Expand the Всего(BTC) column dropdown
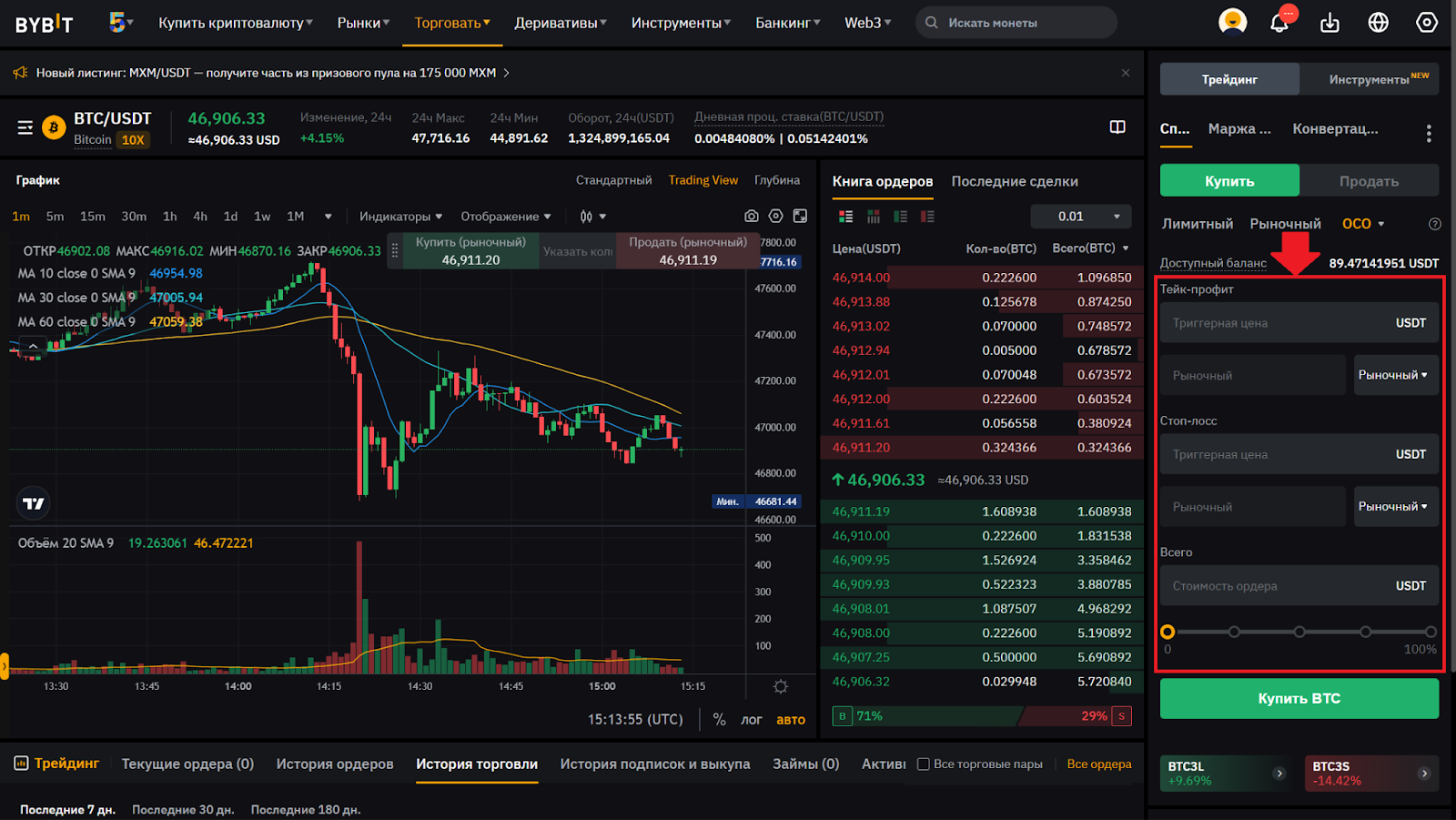The width and height of the screenshot is (1456, 820). pos(1126,248)
